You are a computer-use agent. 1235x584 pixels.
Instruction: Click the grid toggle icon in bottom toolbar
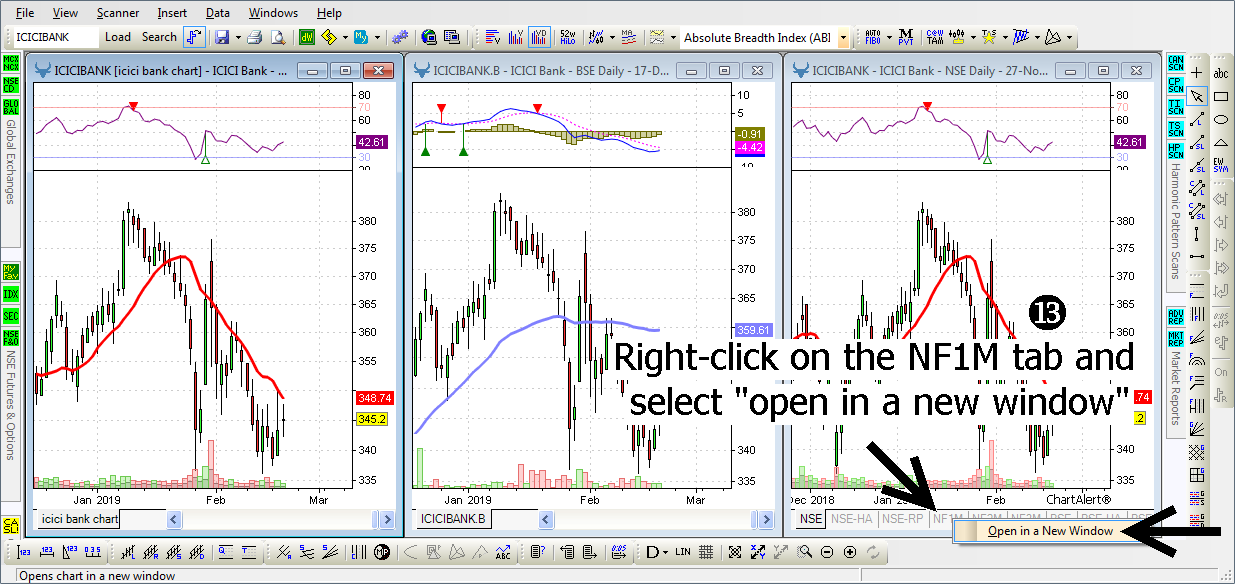pos(706,552)
